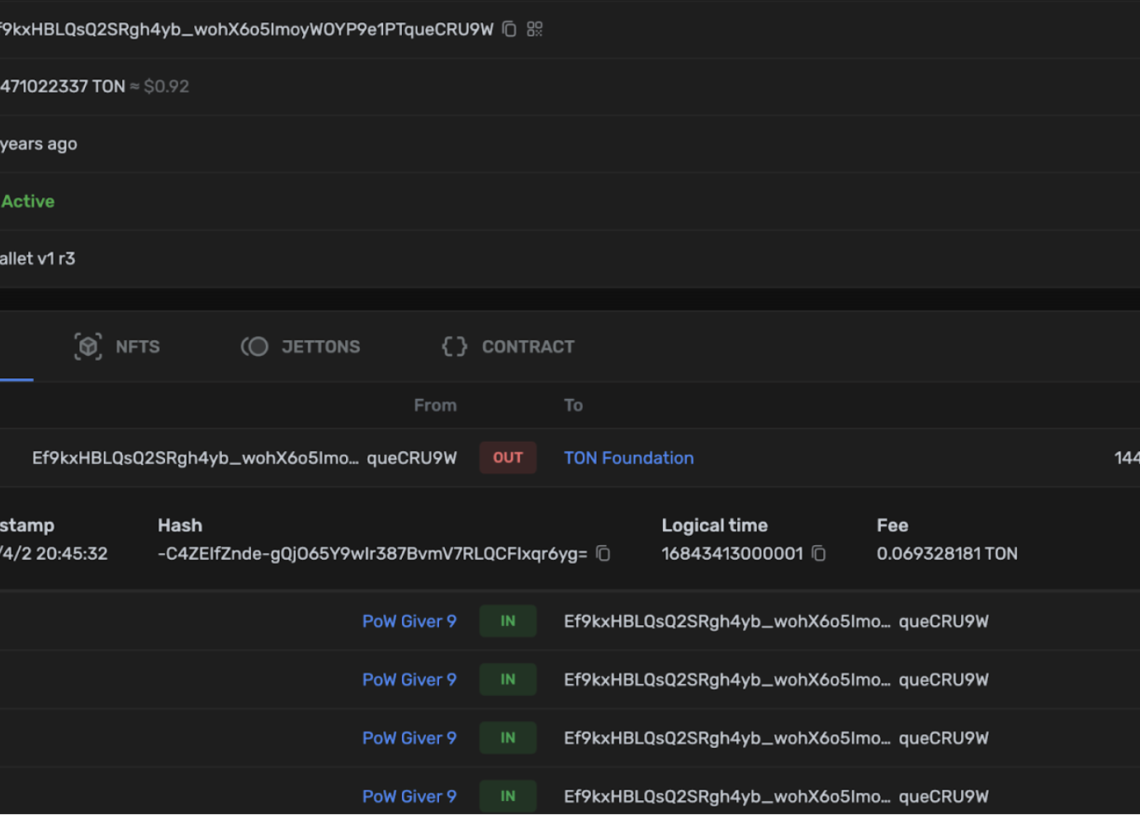Open the TON Foundation address link
This screenshot has width=1140, height=815.
(629, 458)
